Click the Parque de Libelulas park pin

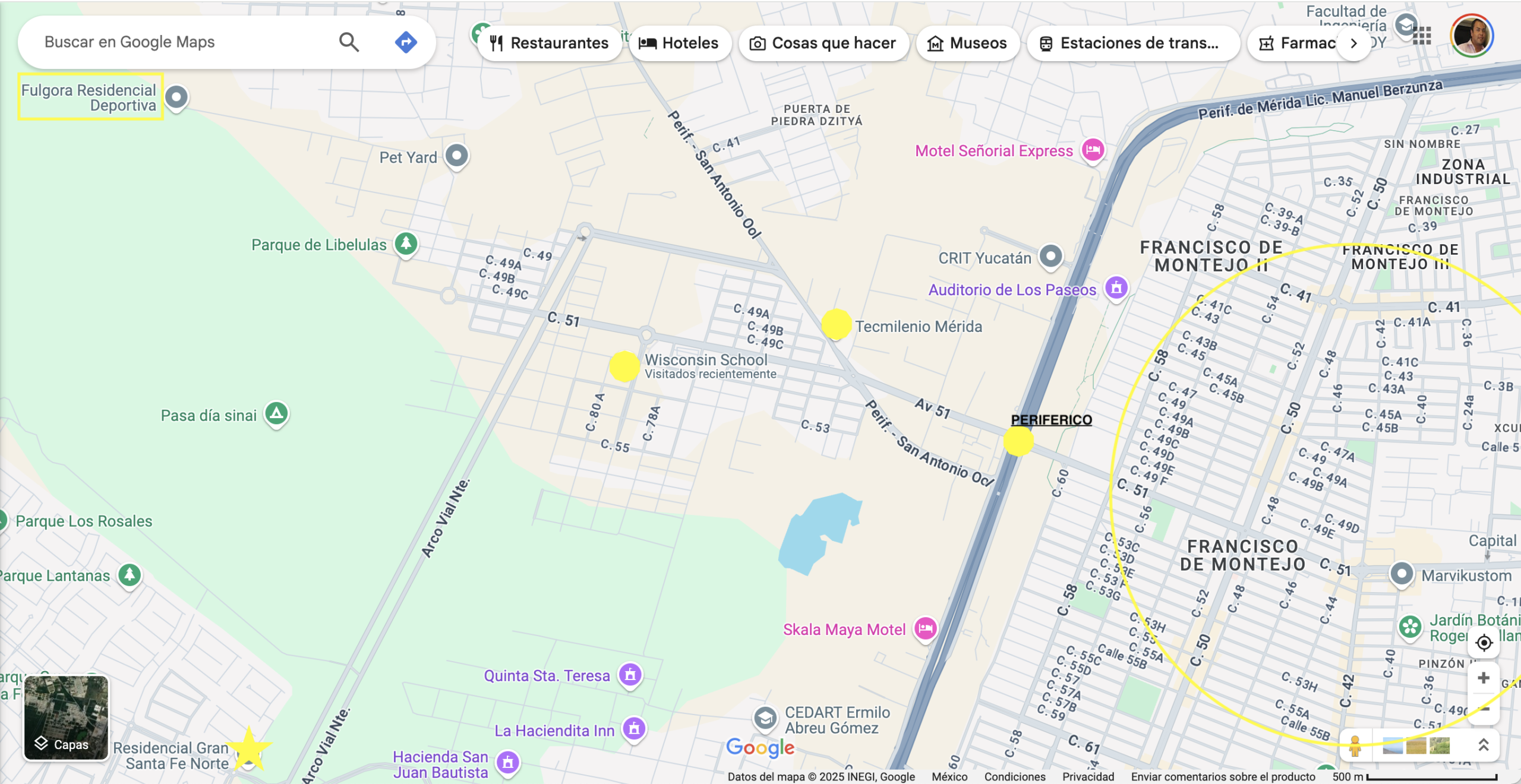pos(406,244)
